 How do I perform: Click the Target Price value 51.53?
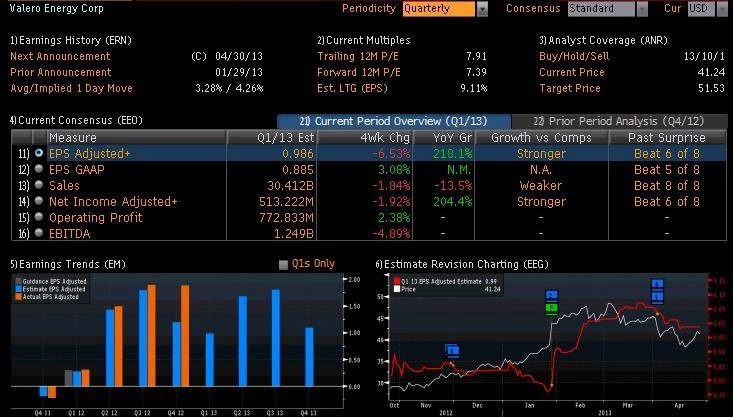711,88
